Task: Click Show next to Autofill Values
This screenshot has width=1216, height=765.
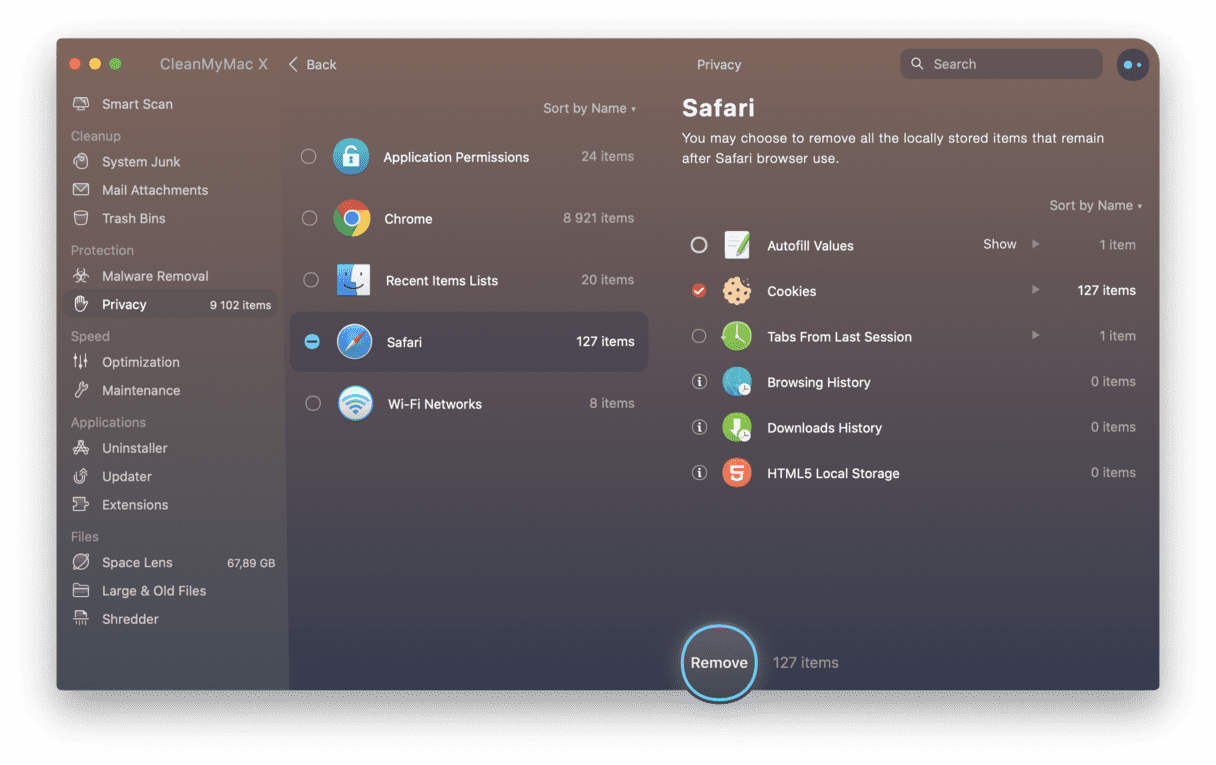Action: point(999,244)
